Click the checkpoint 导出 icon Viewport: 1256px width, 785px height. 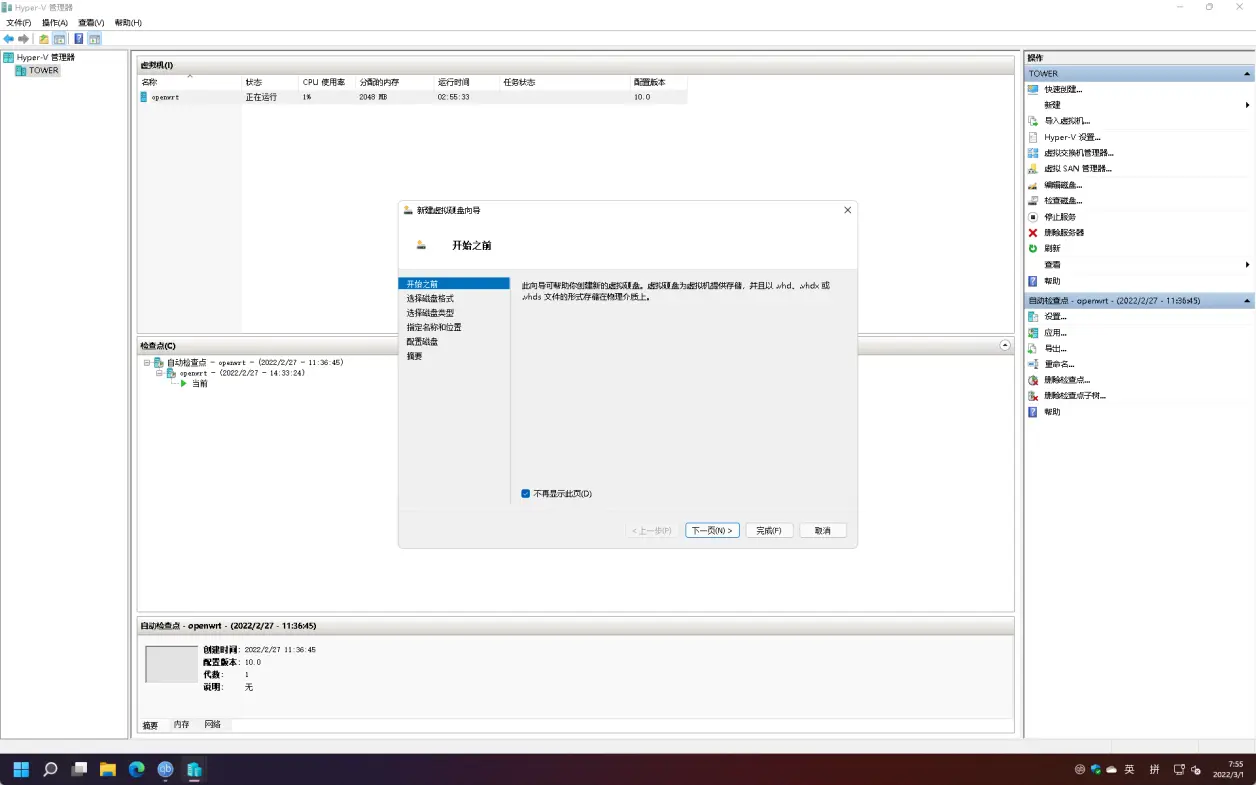(1033, 349)
